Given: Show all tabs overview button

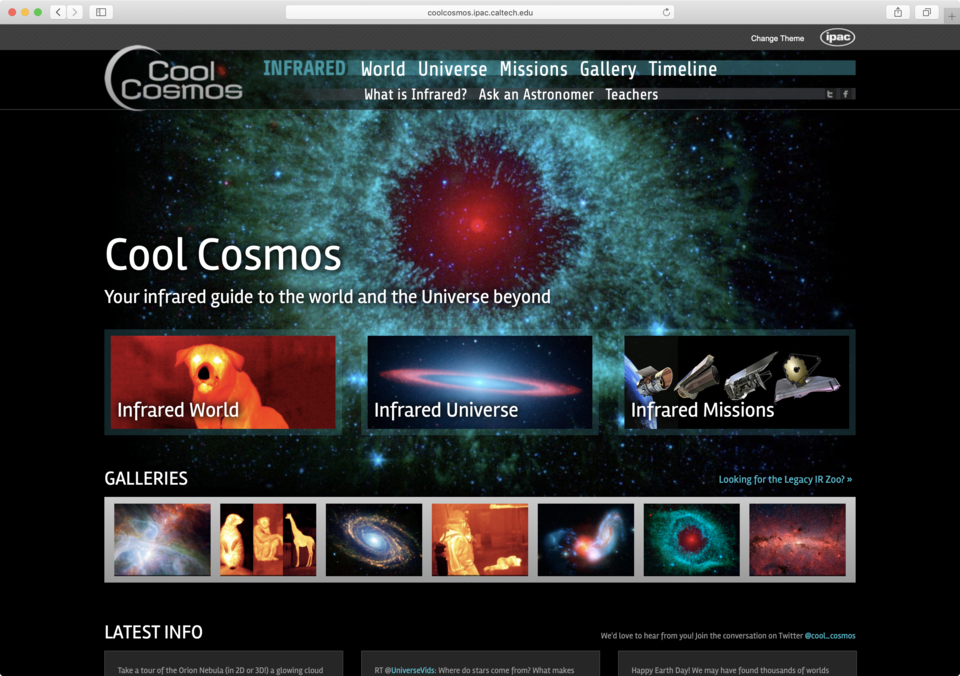Looking at the screenshot, I should pos(927,12).
